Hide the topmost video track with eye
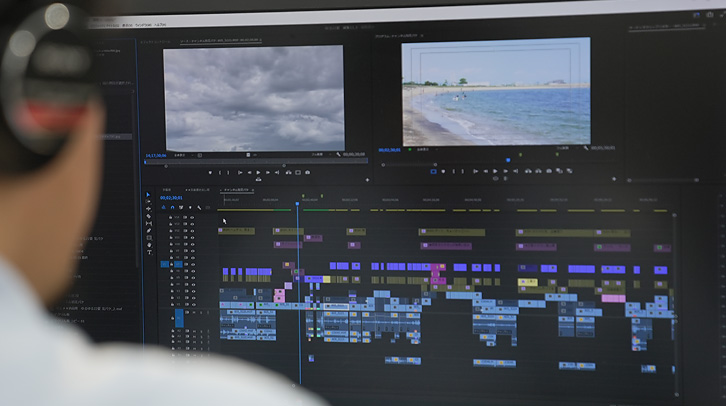Image resolution: width=726 pixels, height=406 pixels. coord(192,217)
